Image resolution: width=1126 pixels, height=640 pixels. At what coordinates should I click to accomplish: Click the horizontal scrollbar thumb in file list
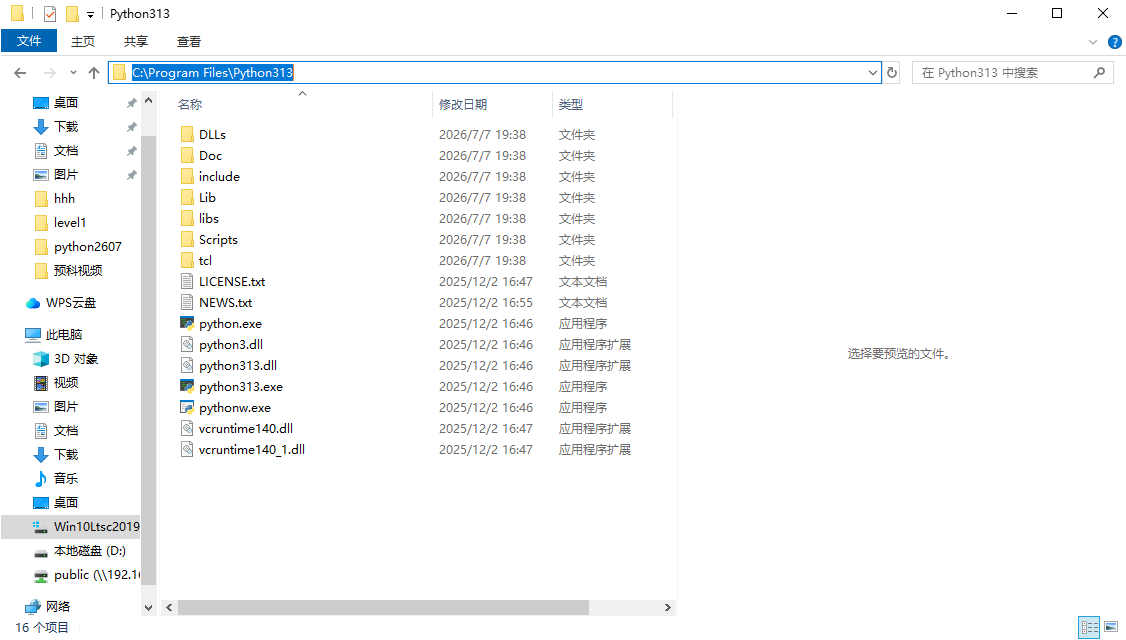pyautogui.click(x=383, y=608)
